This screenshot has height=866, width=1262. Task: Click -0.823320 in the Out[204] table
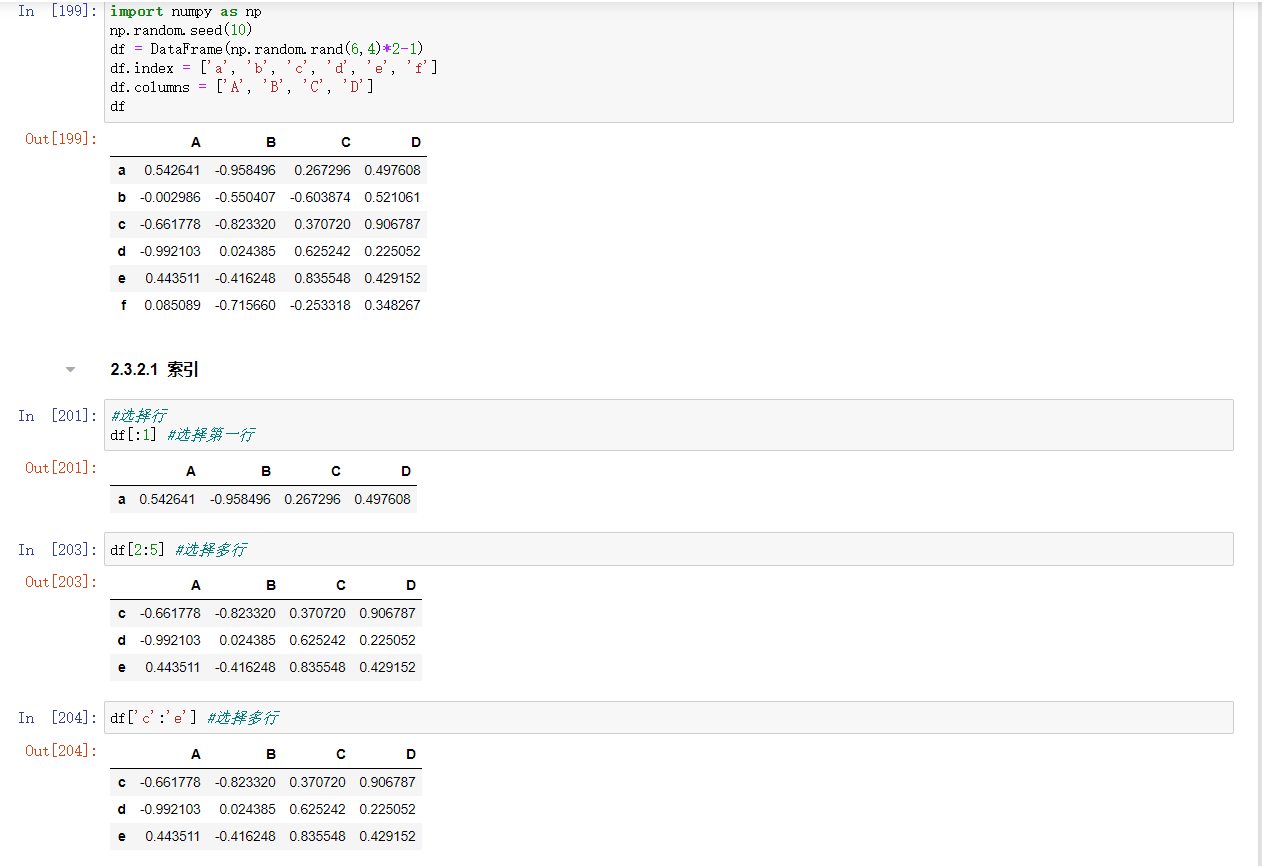[245, 782]
